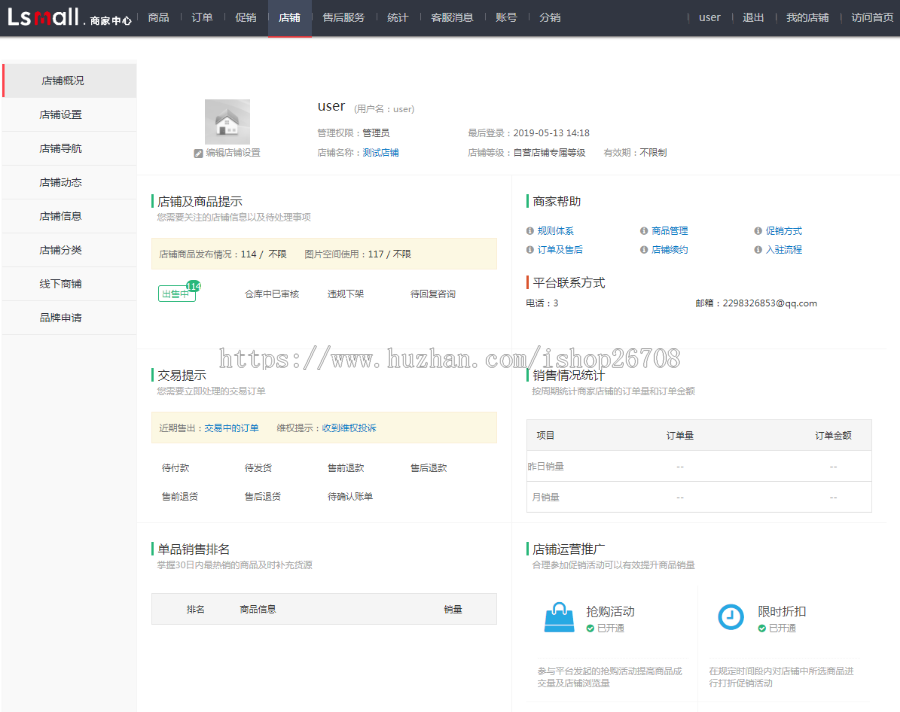Screen dimensions: 900x712
Task: Open 我的店铺 in header
Action: click(x=808, y=18)
